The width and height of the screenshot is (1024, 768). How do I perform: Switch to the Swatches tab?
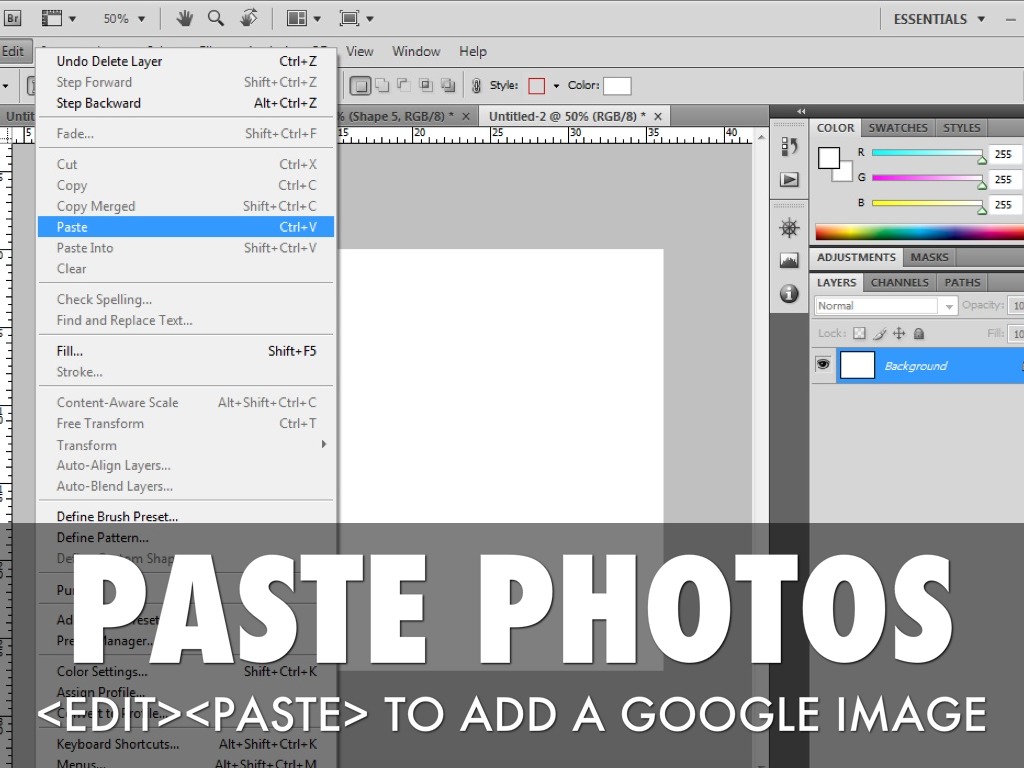click(x=897, y=128)
